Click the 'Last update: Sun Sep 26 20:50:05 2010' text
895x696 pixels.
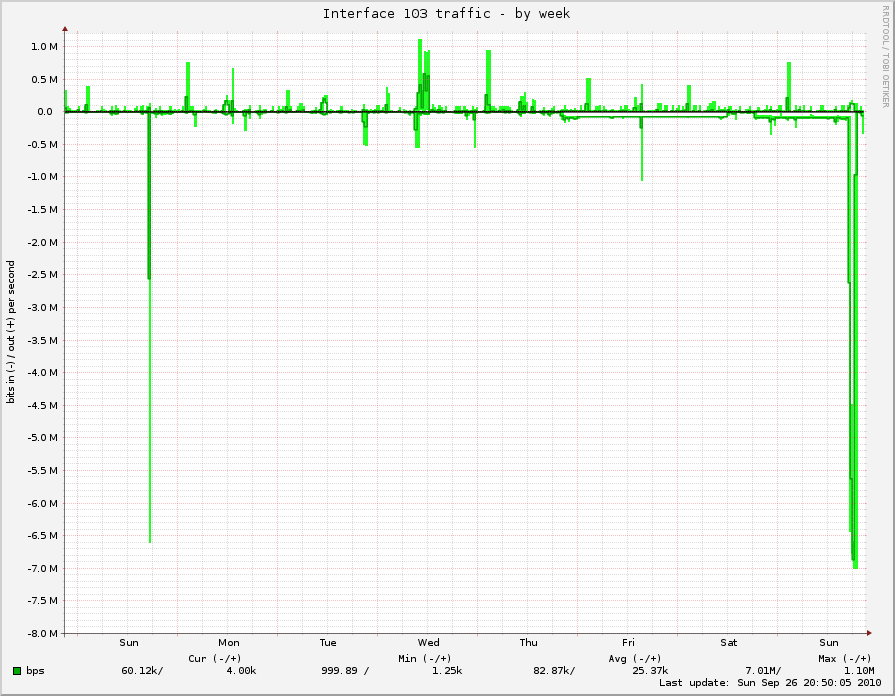(x=770, y=683)
